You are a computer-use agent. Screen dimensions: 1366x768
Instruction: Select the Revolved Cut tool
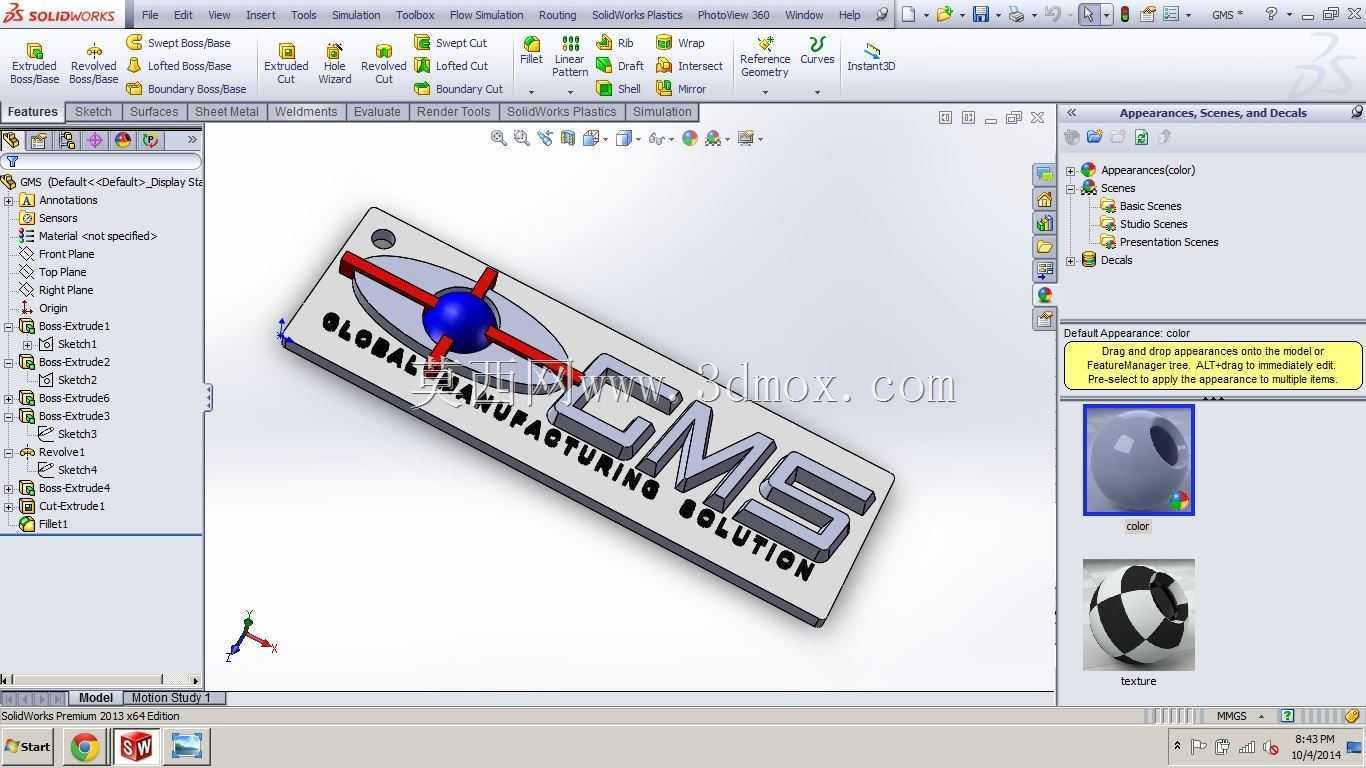(x=383, y=63)
